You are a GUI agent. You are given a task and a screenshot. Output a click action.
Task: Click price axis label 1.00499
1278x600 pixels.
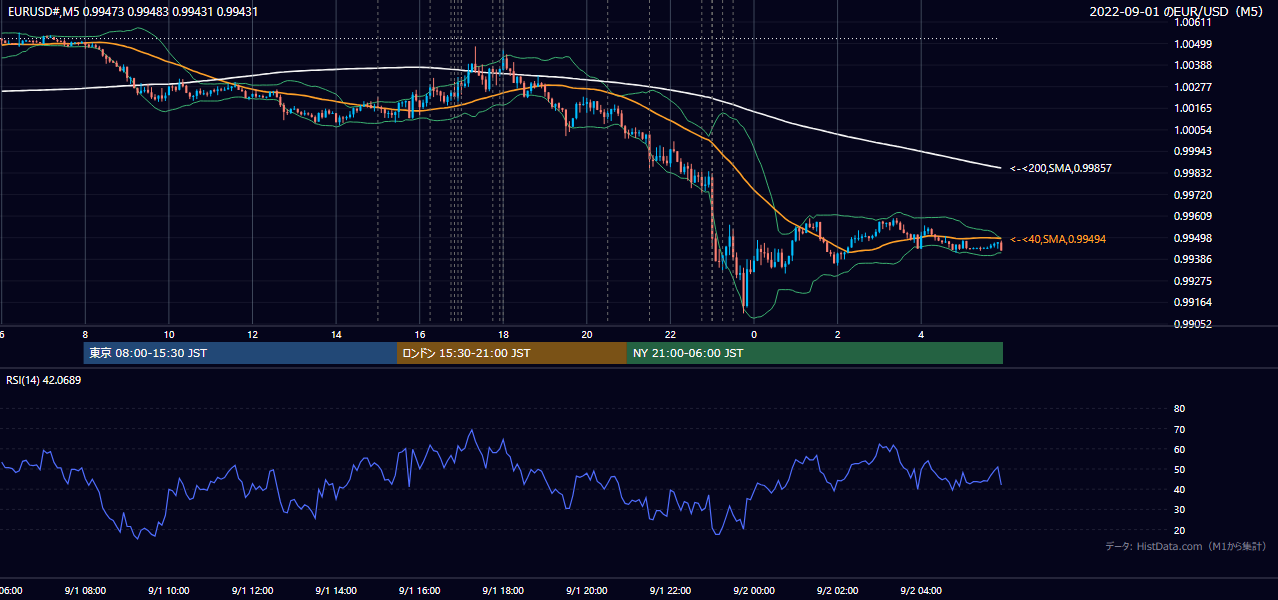pyautogui.click(x=1193, y=44)
